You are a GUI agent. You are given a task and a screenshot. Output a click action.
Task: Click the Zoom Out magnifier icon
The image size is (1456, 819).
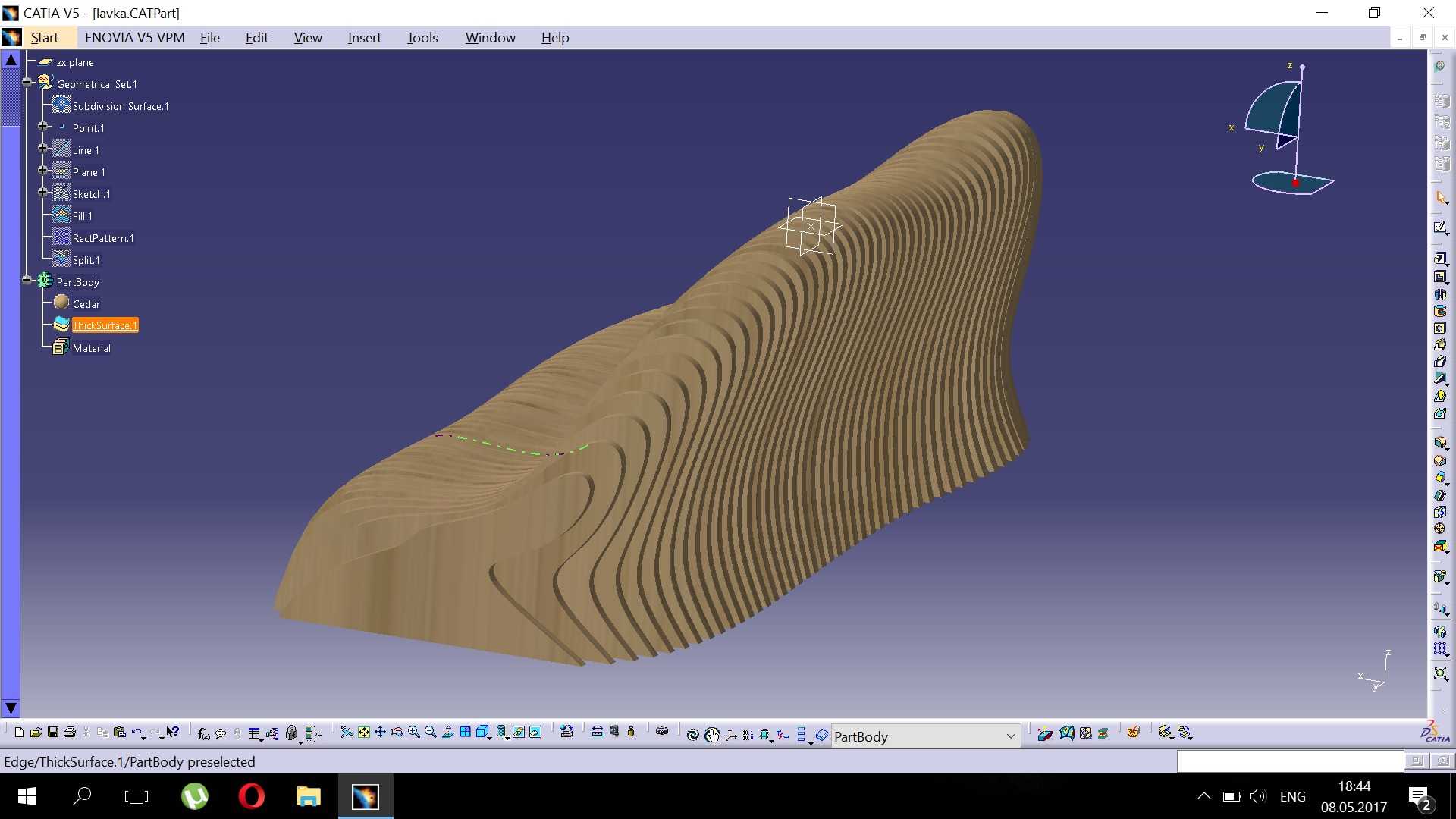tap(431, 733)
